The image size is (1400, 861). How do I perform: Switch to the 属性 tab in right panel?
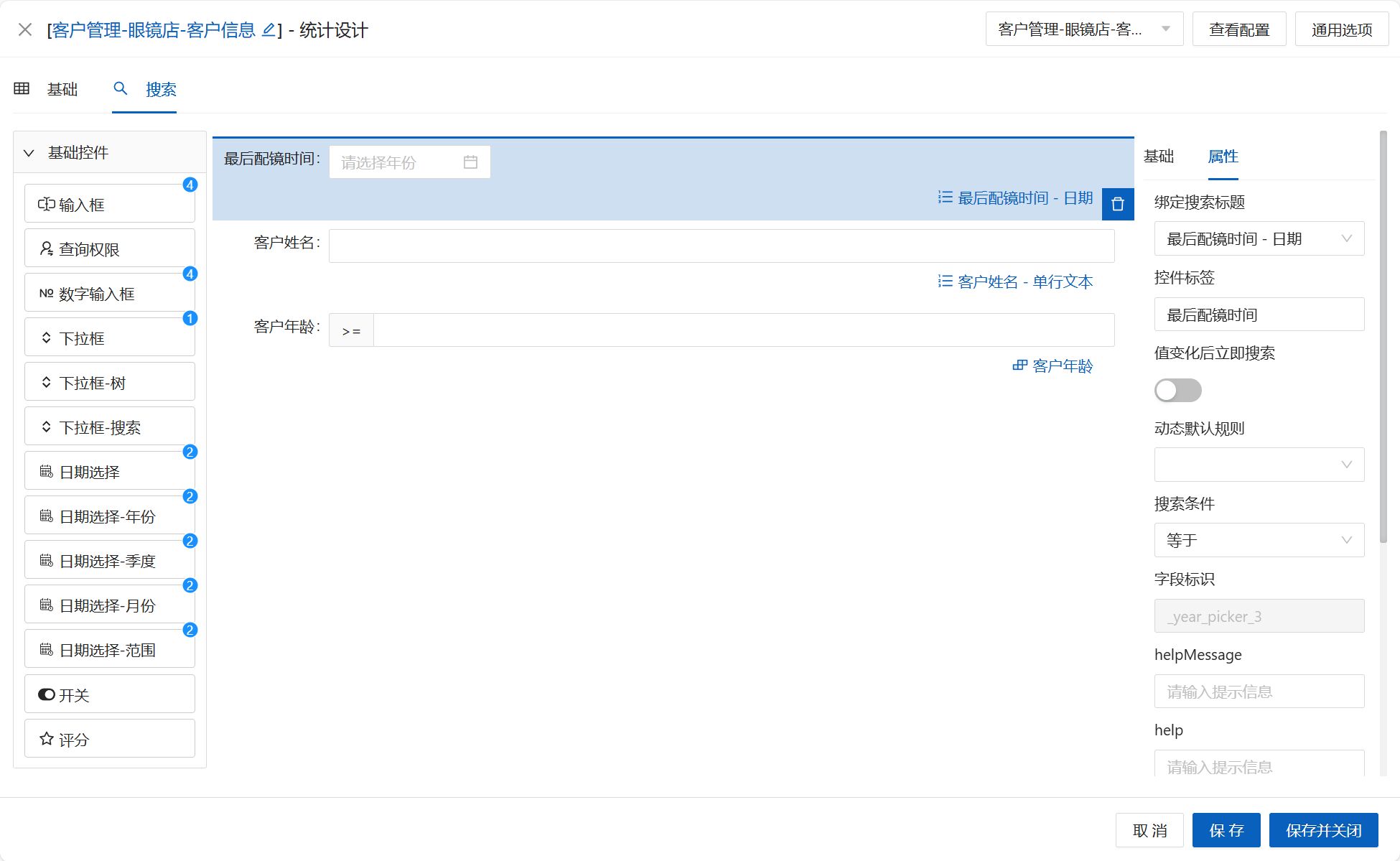tap(1223, 157)
